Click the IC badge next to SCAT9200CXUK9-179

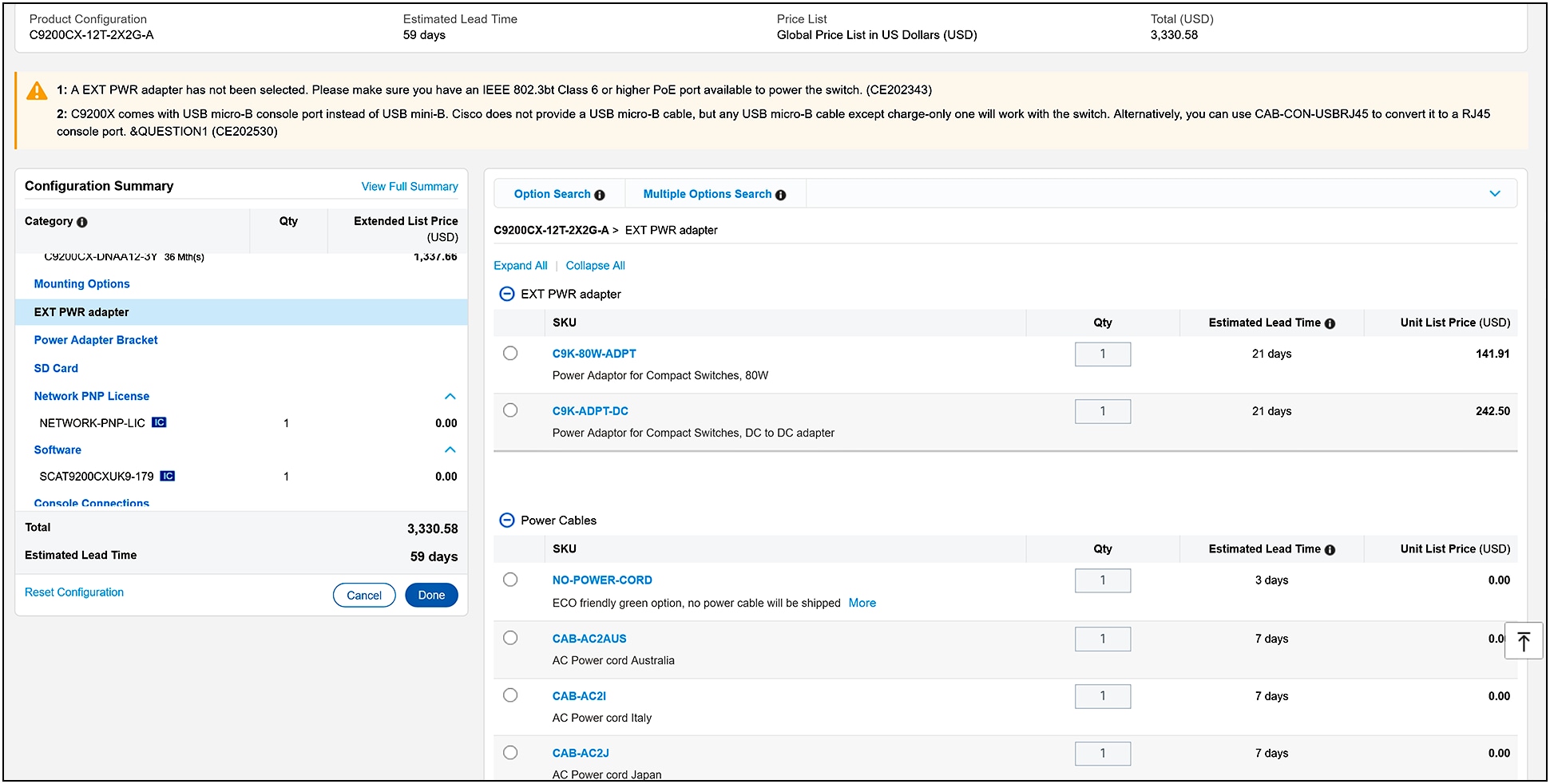pos(167,476)
